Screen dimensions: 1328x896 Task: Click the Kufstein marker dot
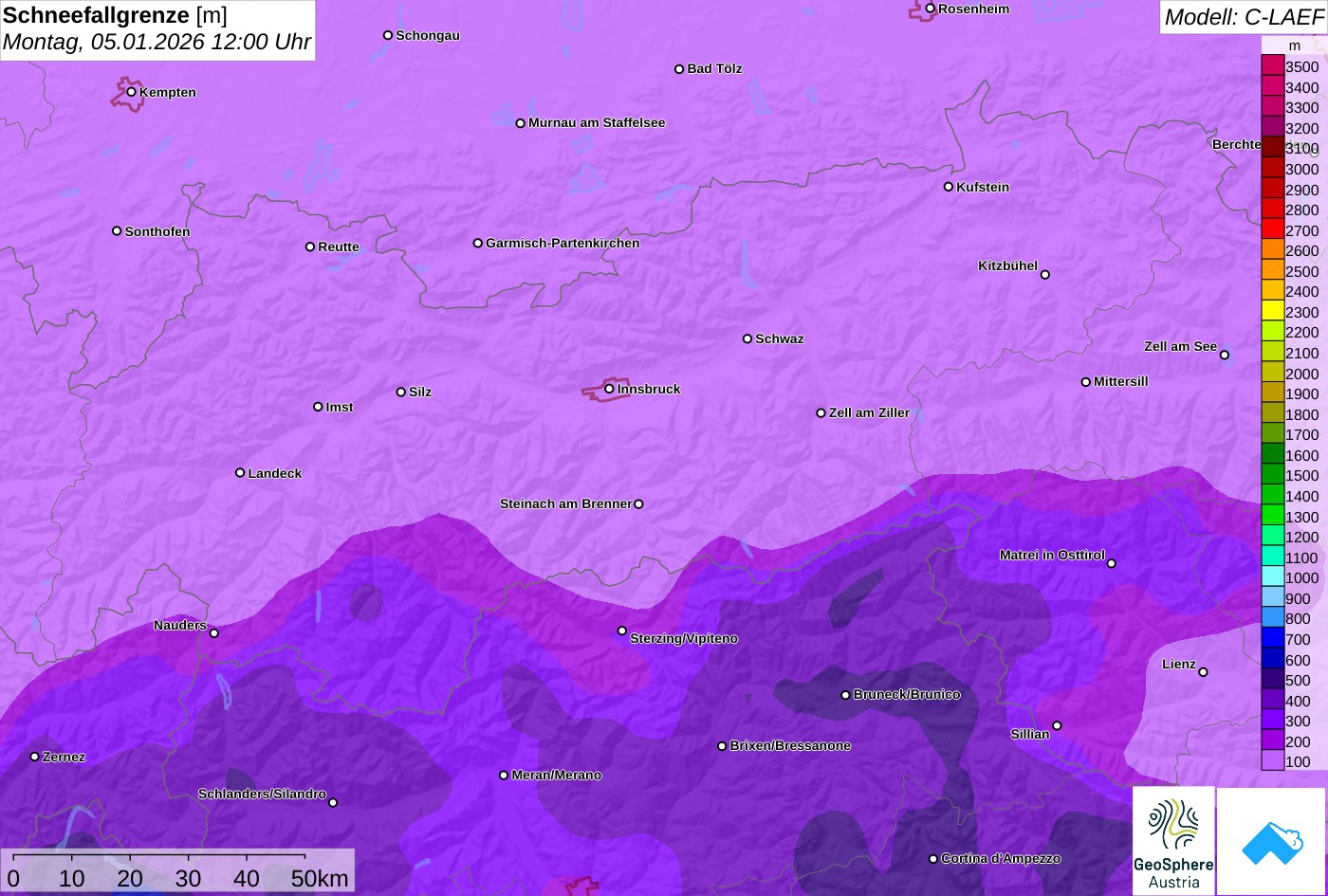coord(948,187)
